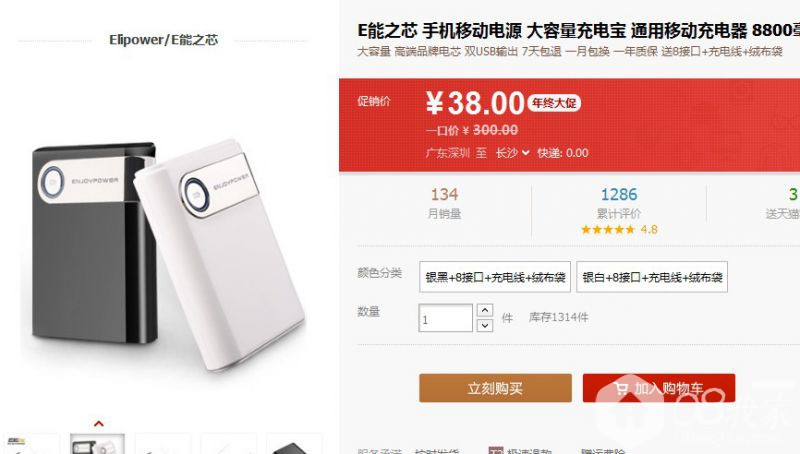
Task: View the 134 月销量 monthly sales
Action: click(444, 203)
